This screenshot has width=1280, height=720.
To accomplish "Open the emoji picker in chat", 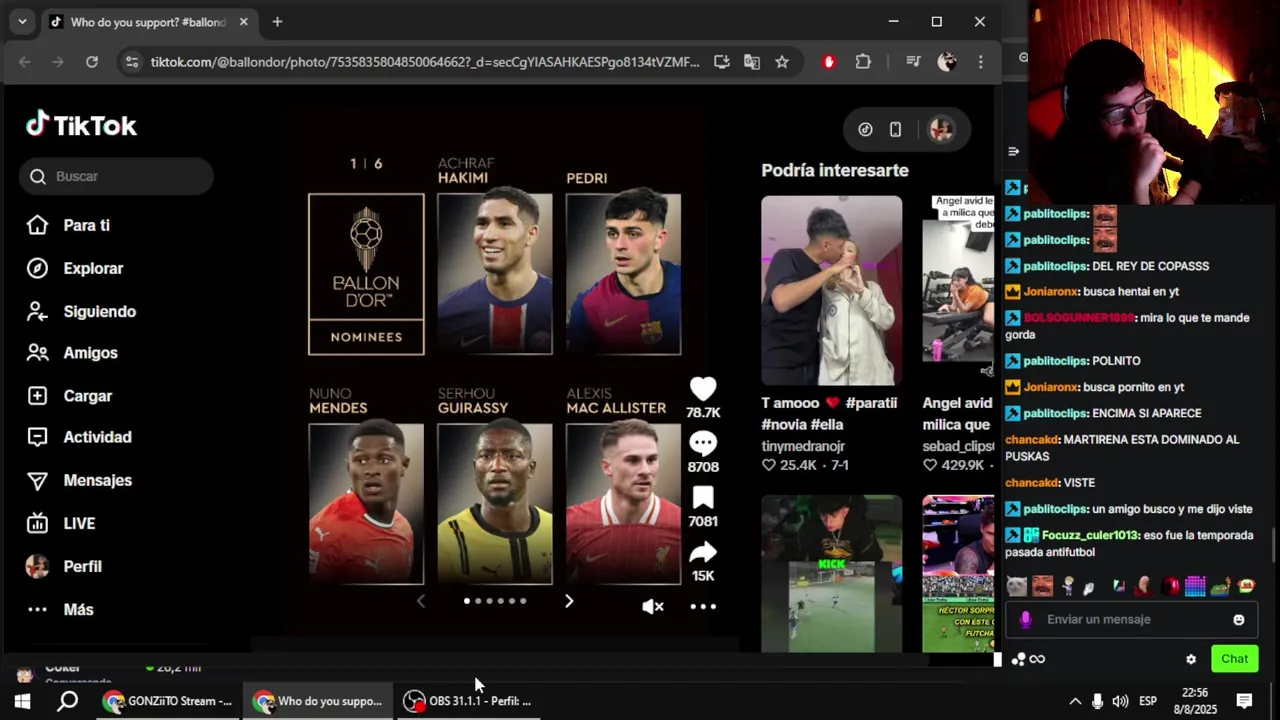I will click(1239, 620).
